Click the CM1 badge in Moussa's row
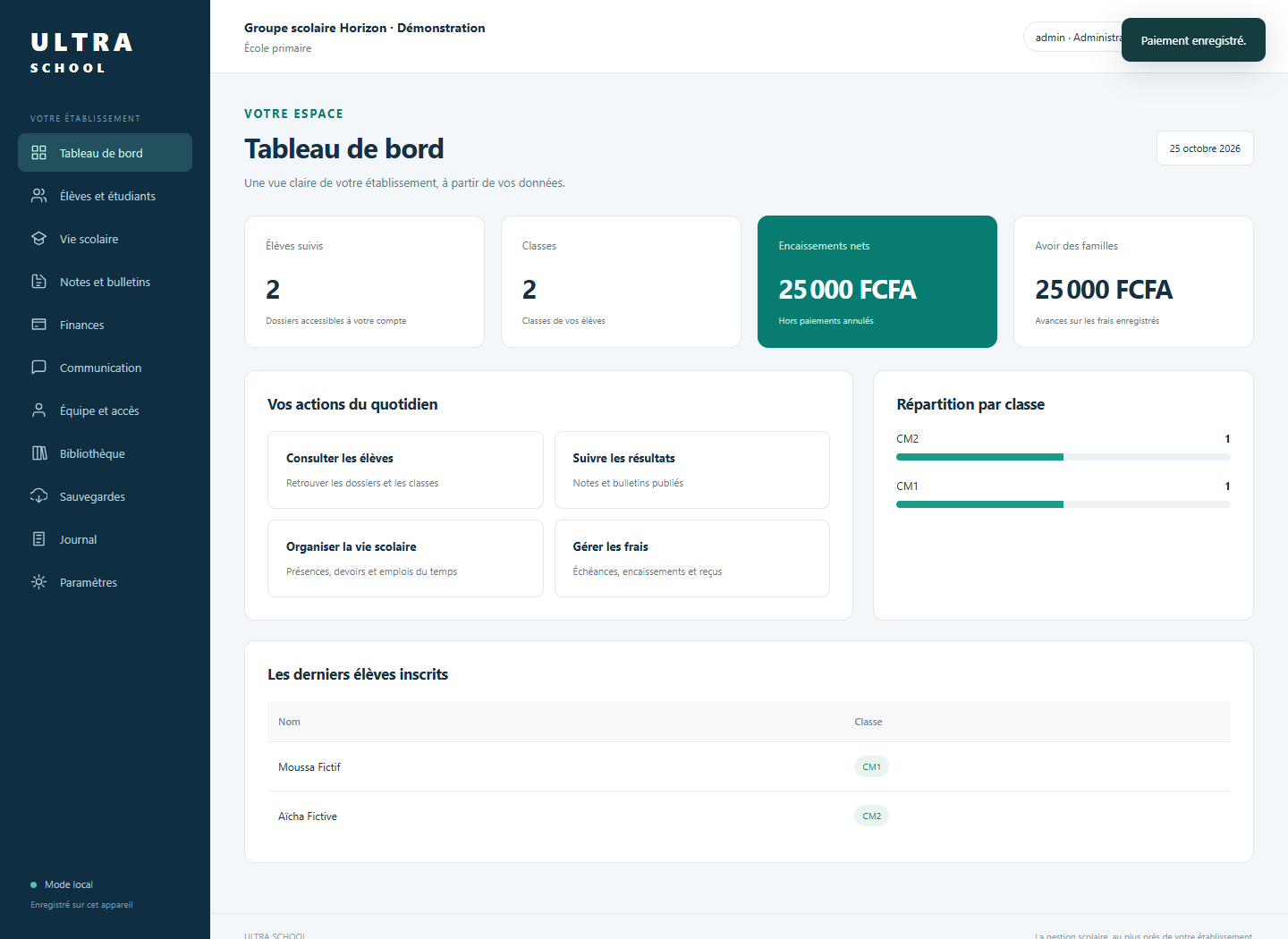The height and width of the screenshot is (939, 1288). coord(871,766)
